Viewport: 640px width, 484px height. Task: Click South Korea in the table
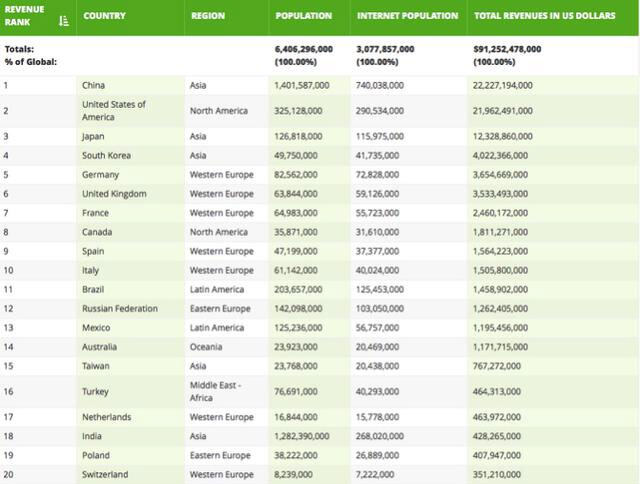pos(105,155)
